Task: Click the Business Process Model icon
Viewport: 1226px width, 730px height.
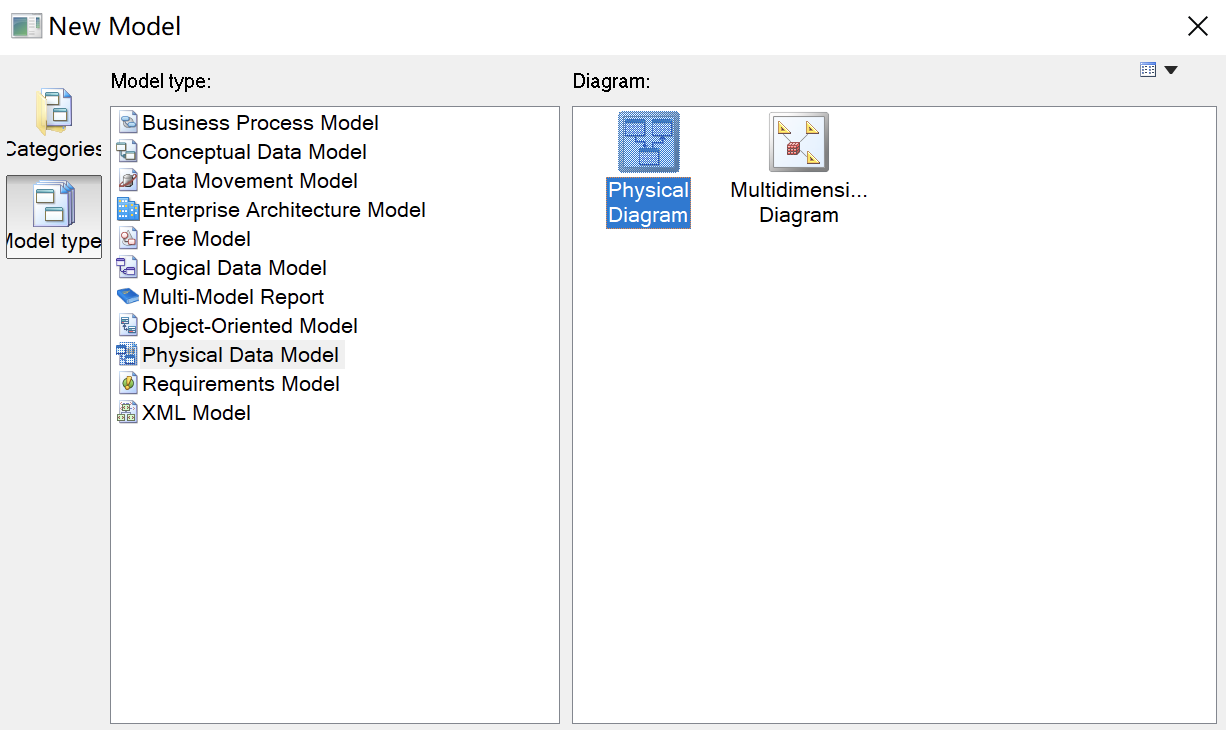Action: click(127, 123)
